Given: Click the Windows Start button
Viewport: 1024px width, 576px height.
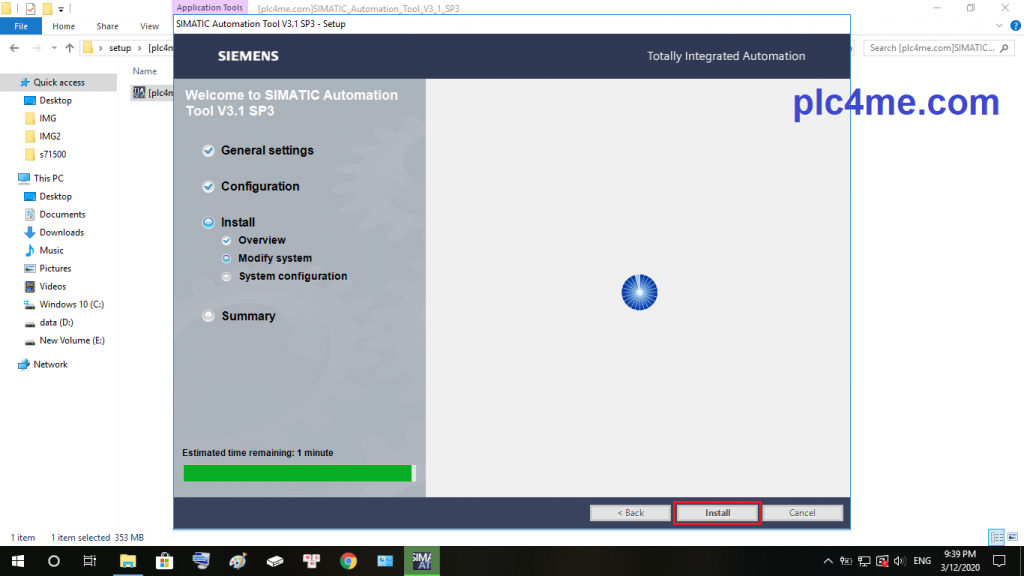Looking at the screenshot, I should pos(18,561).
